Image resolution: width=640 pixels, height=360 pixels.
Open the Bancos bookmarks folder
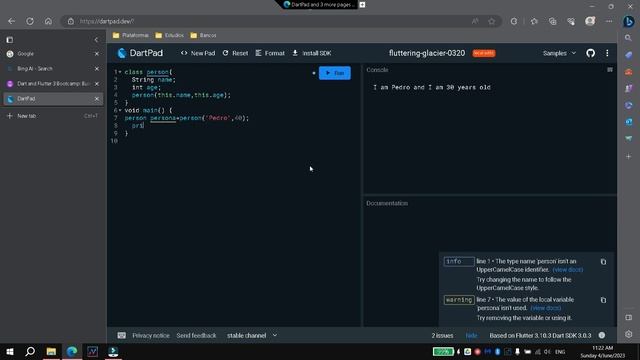point(203,36)
